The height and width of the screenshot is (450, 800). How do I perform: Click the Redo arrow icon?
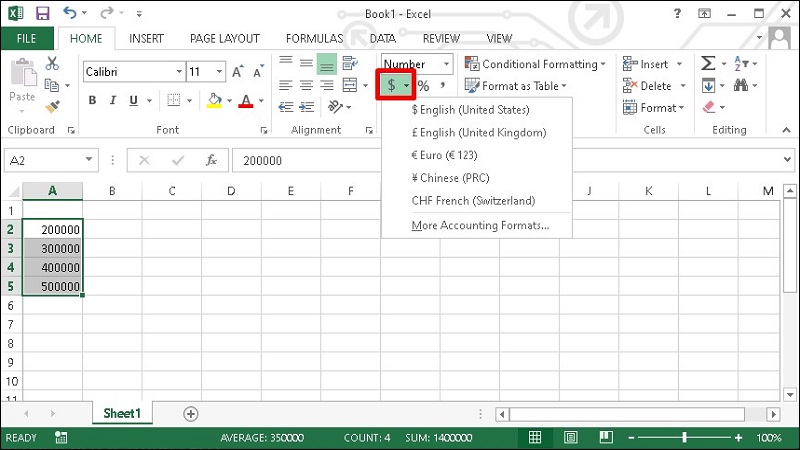107,13
